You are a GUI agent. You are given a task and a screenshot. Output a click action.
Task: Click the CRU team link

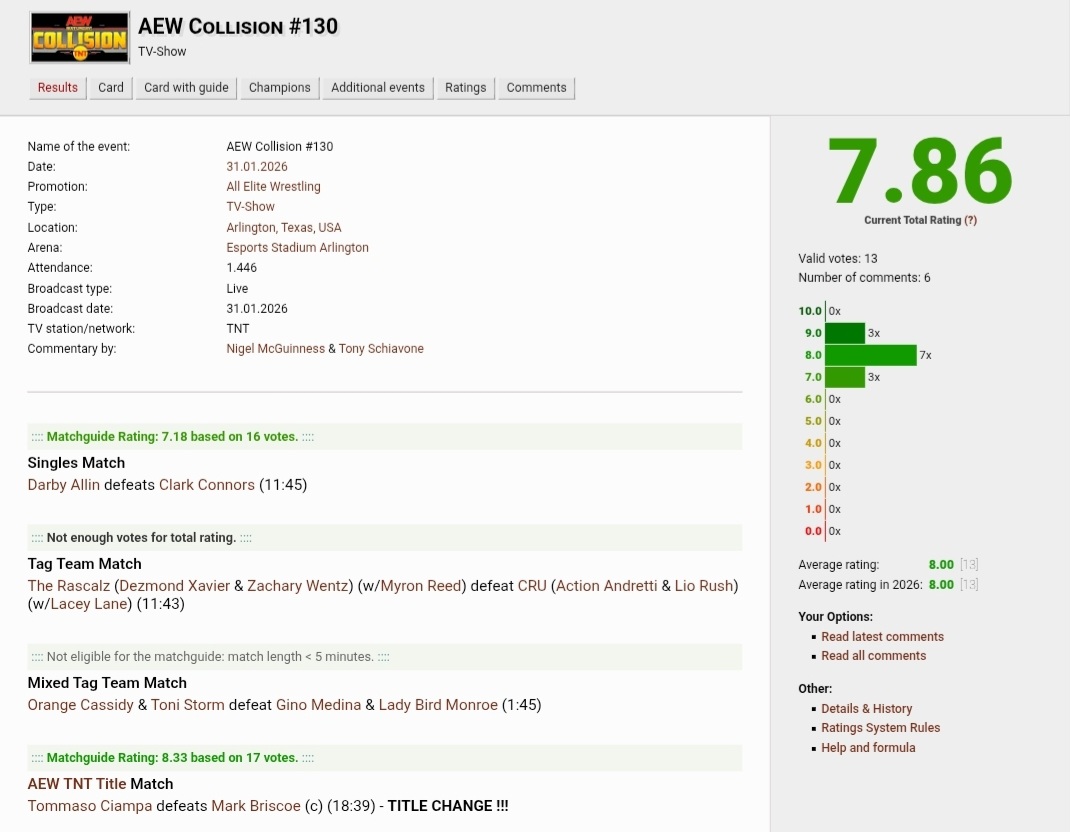point(532,586)
